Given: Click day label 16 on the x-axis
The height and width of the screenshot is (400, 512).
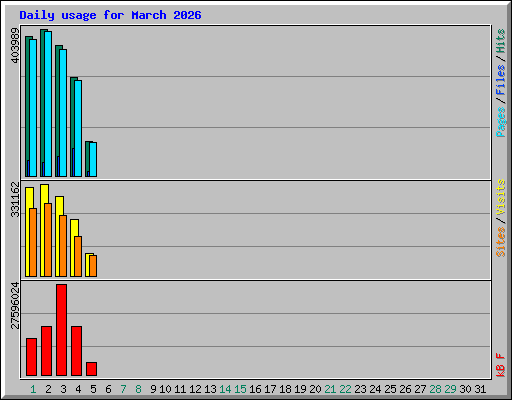Looking at the screenshot, I should click(x=255, y=389).
